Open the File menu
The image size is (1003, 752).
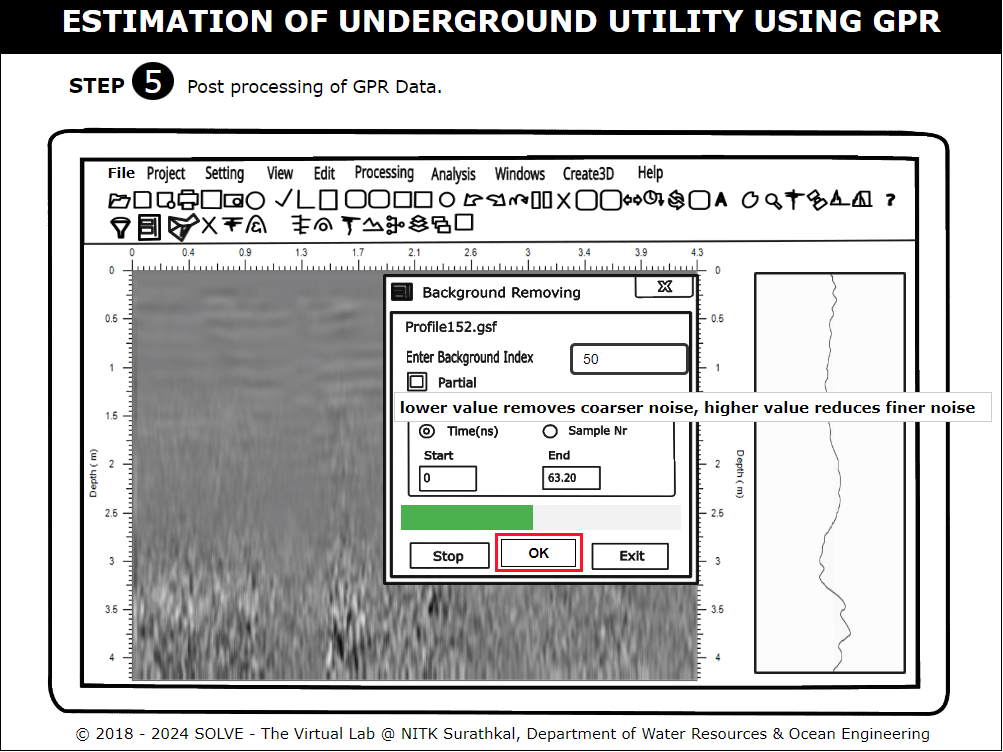point(121,173)
